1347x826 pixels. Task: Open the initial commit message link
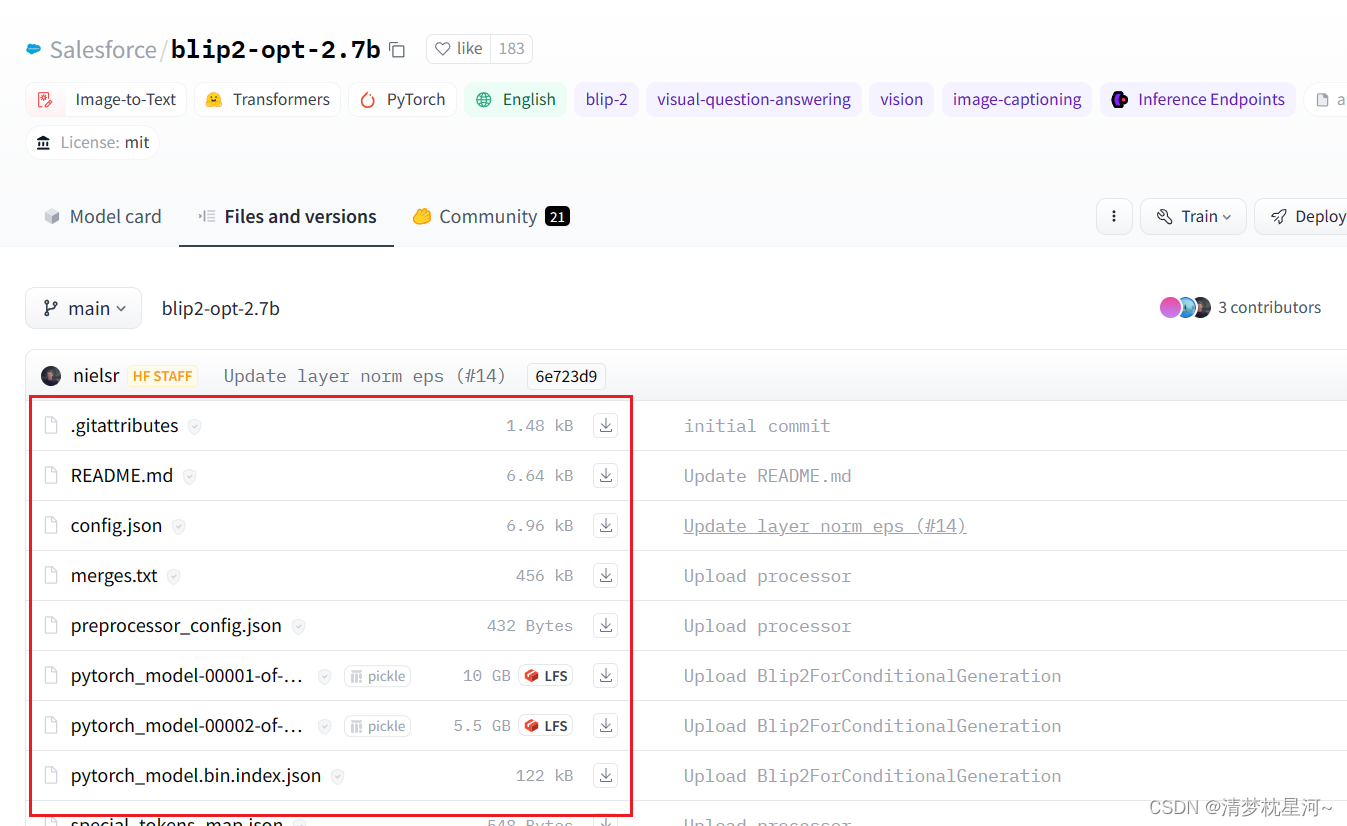click(x=757, y=426)
